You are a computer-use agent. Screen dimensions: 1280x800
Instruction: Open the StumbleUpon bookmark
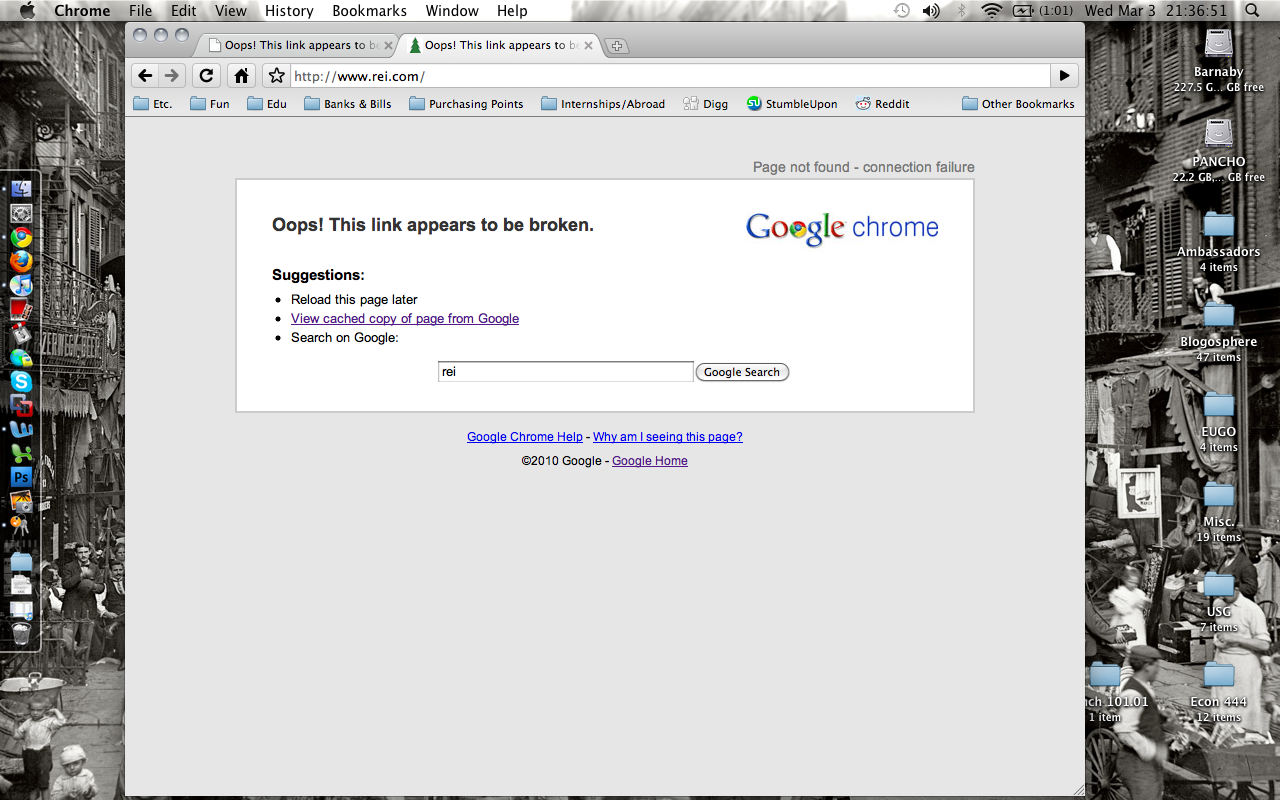792,104
